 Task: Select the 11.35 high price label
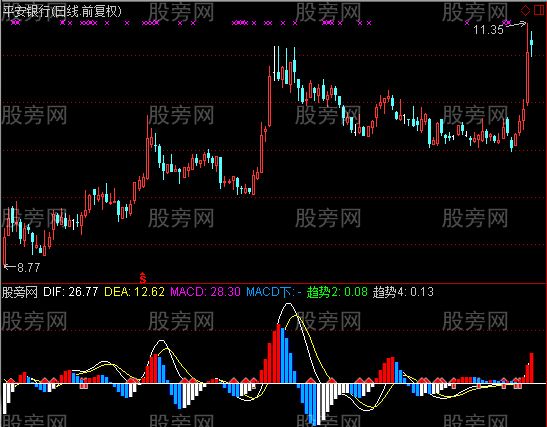click(488, 30)
